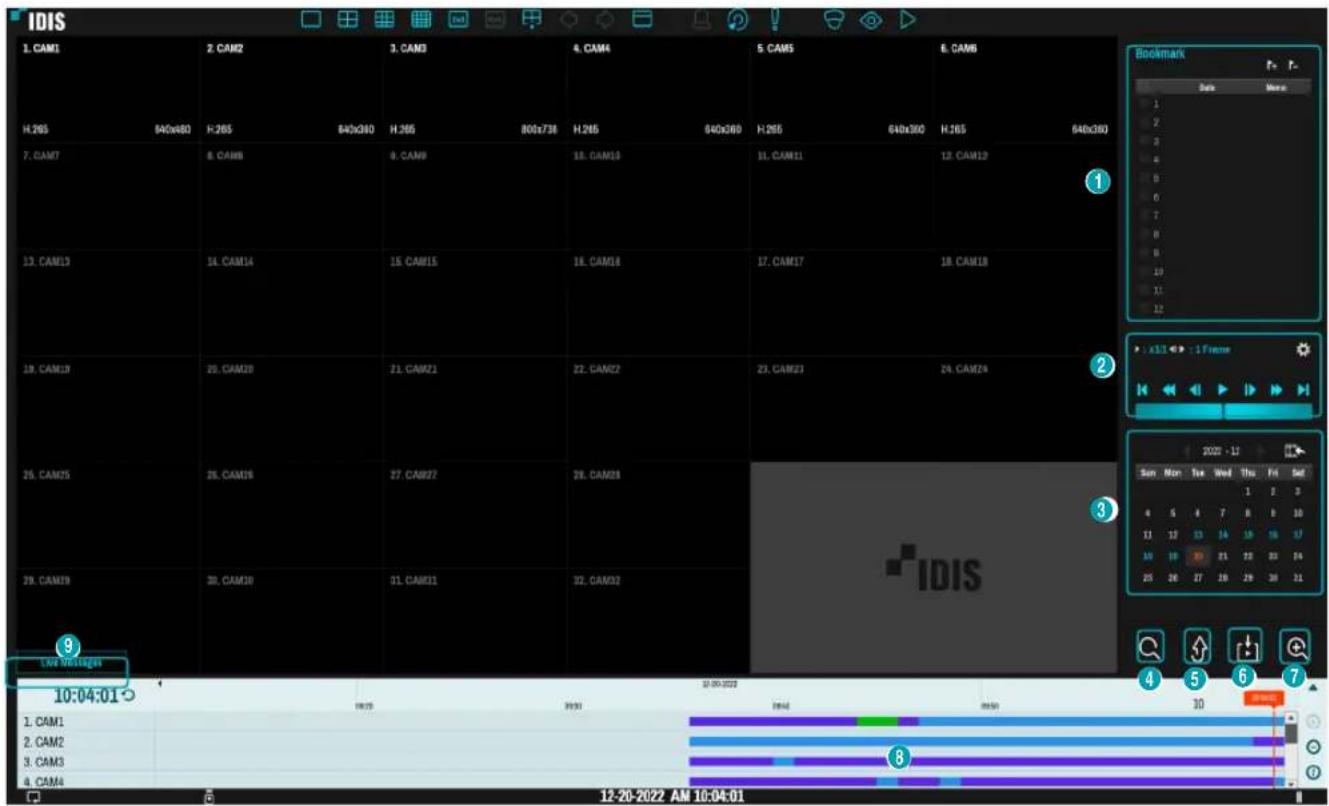Adjust the playback speed slider bar
Viewport: 1329px width, 806px height.
click(x=1223, y=410)
